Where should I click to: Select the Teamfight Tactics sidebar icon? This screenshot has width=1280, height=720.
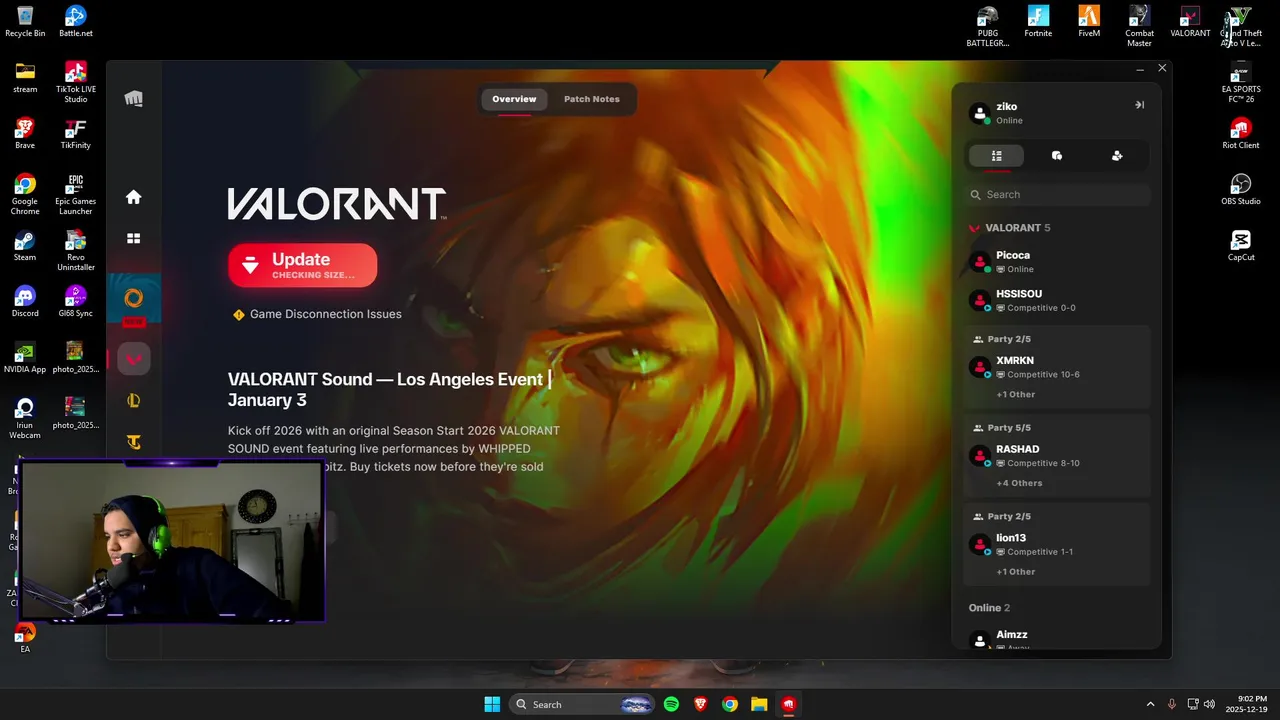pos(133,441)
